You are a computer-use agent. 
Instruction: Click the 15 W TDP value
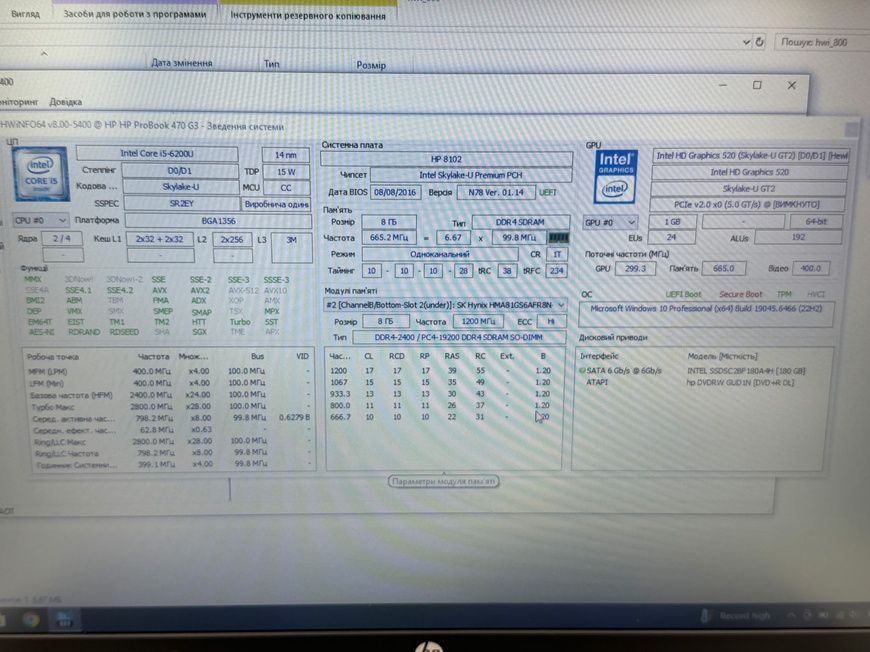286,172
